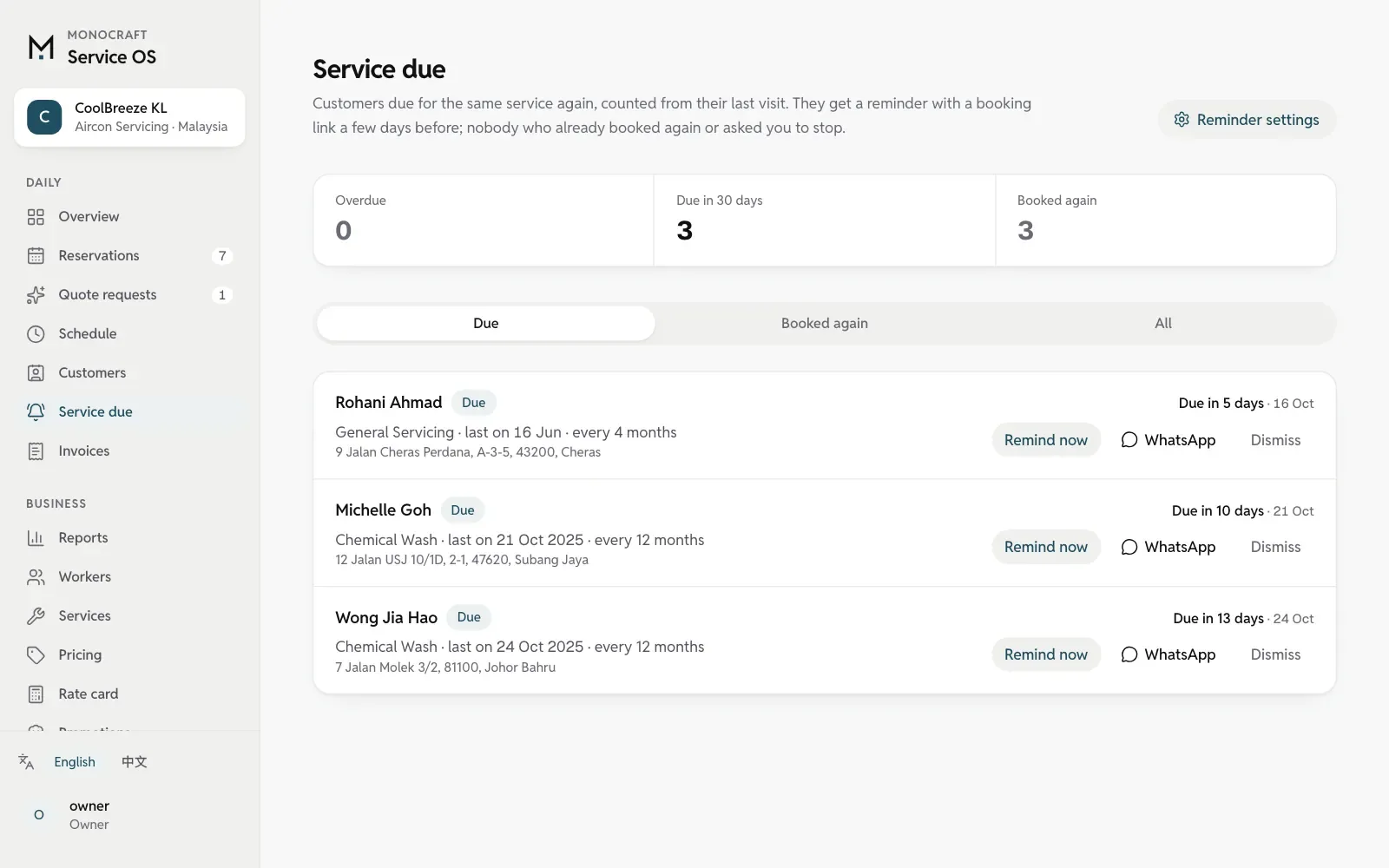
Task: Switch language to 中文
Action: pyautogui.click(x=134, y=762)
